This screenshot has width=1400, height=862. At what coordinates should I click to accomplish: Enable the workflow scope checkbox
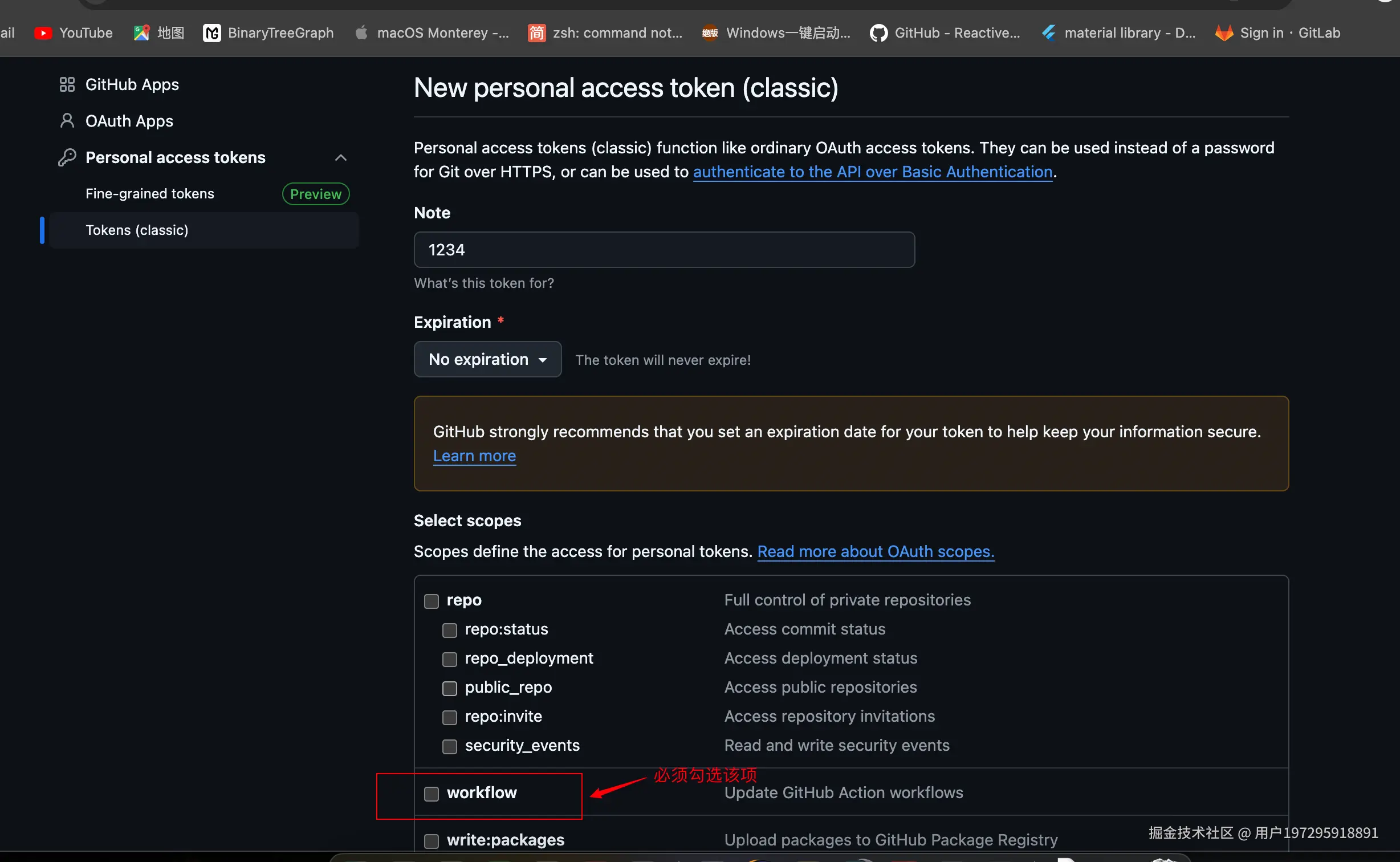click(432, 794)
